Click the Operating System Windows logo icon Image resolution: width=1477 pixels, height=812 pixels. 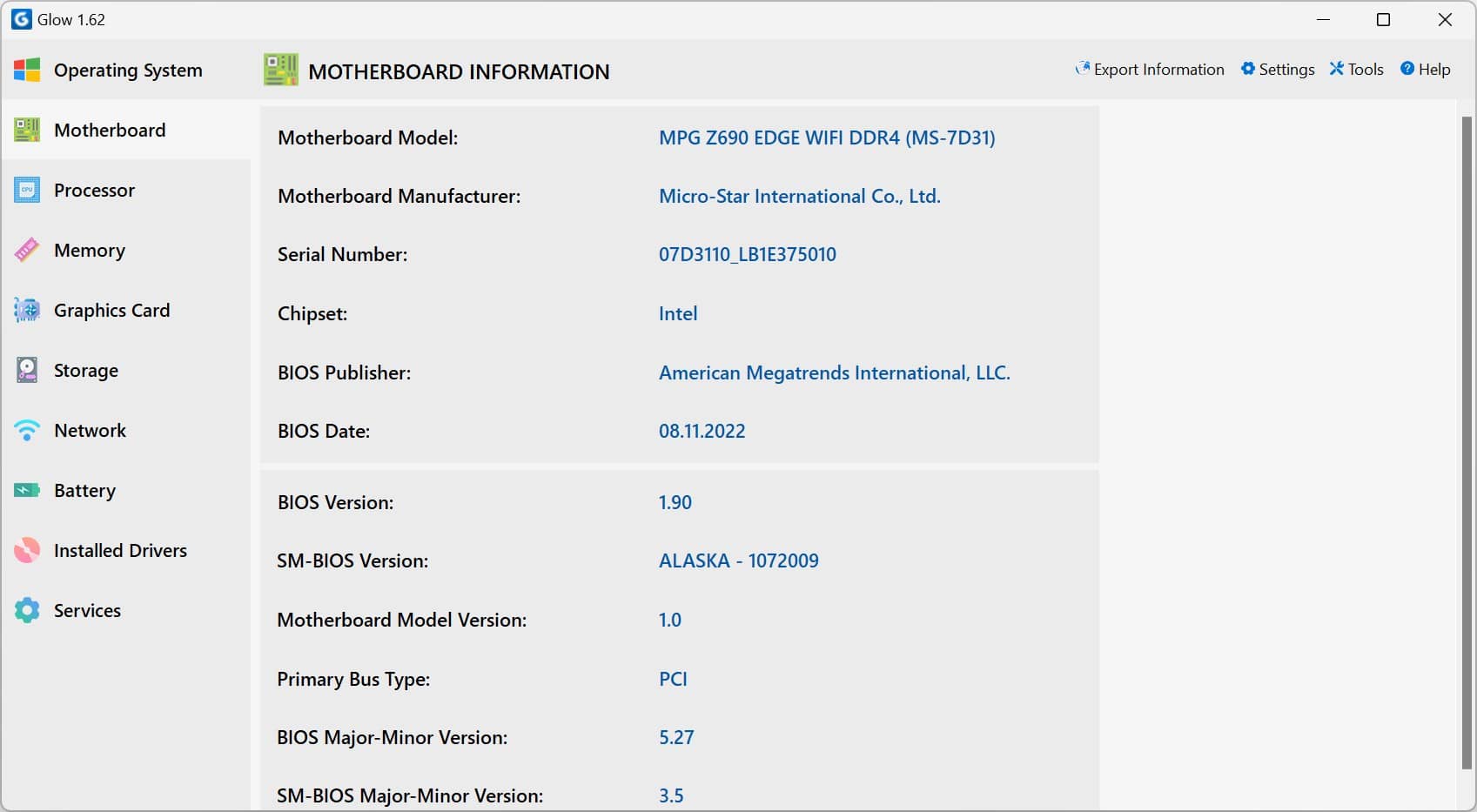click(x=27, y=70)
